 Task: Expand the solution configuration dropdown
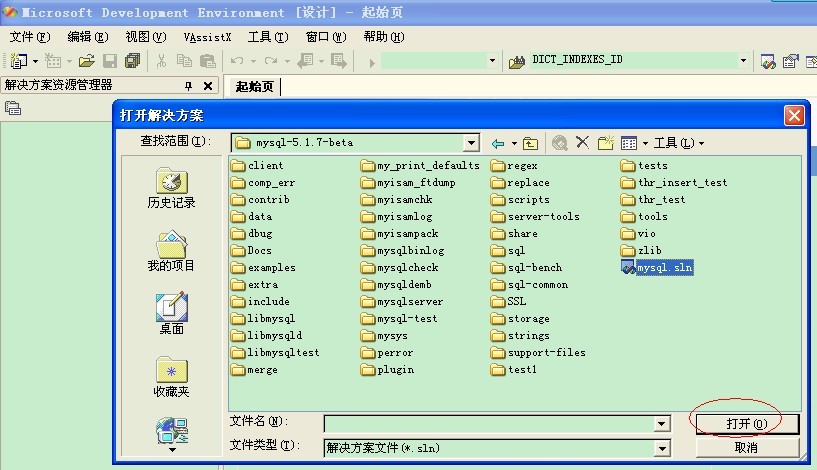[492, 61]
